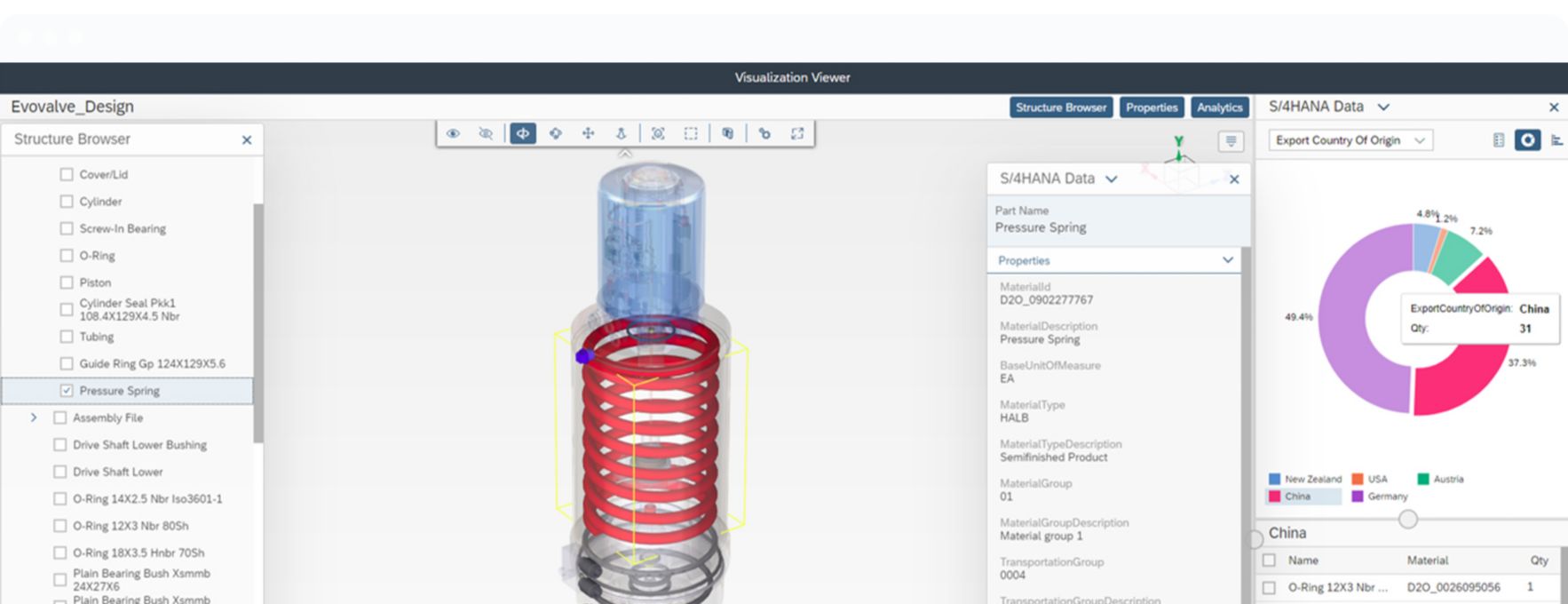Switch to the donut chart view
The height and width of the screenshot is (604, 1568).
pyautogui.click(x=1527, y=140)
